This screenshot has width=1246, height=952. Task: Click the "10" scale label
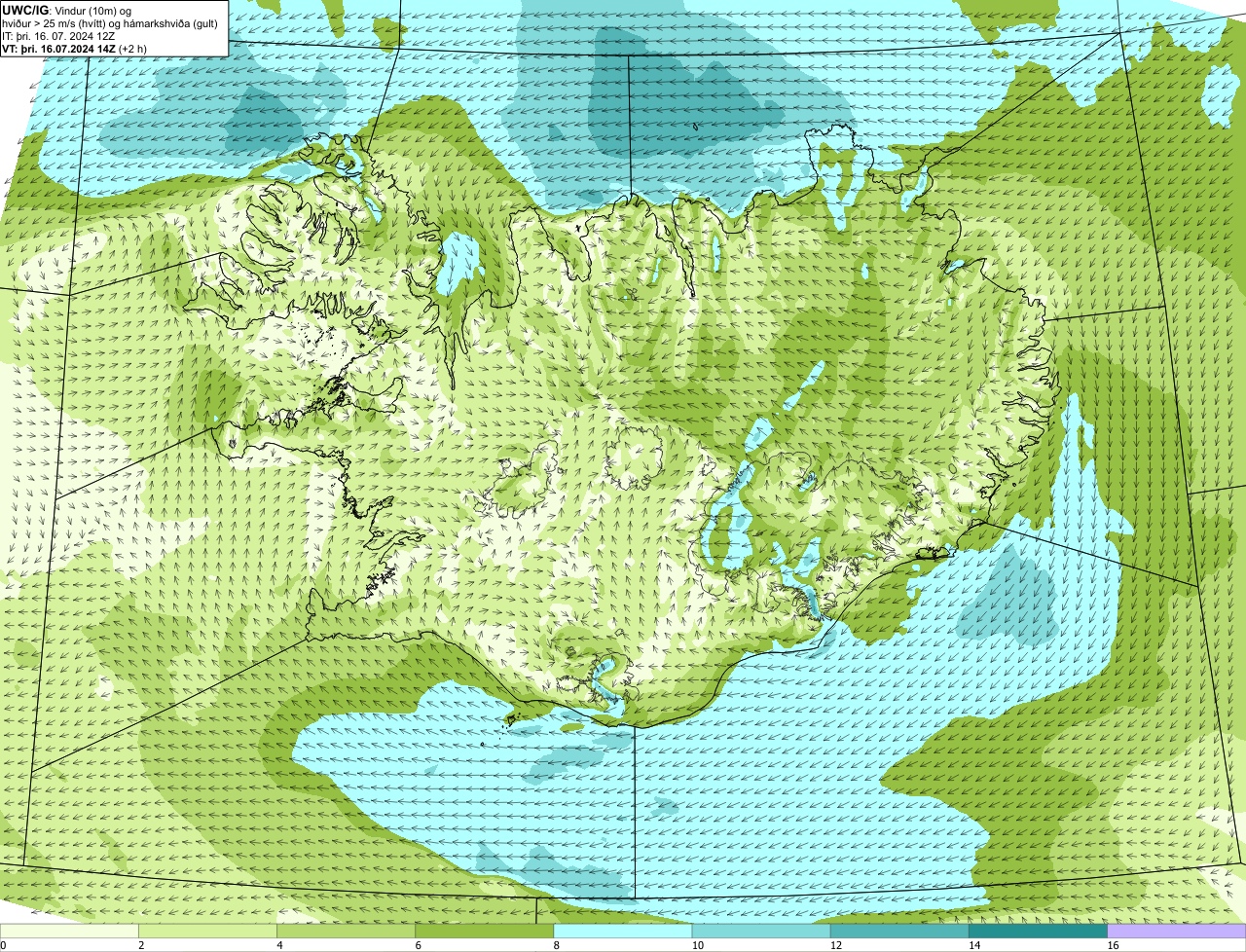(x=697, y=945)
